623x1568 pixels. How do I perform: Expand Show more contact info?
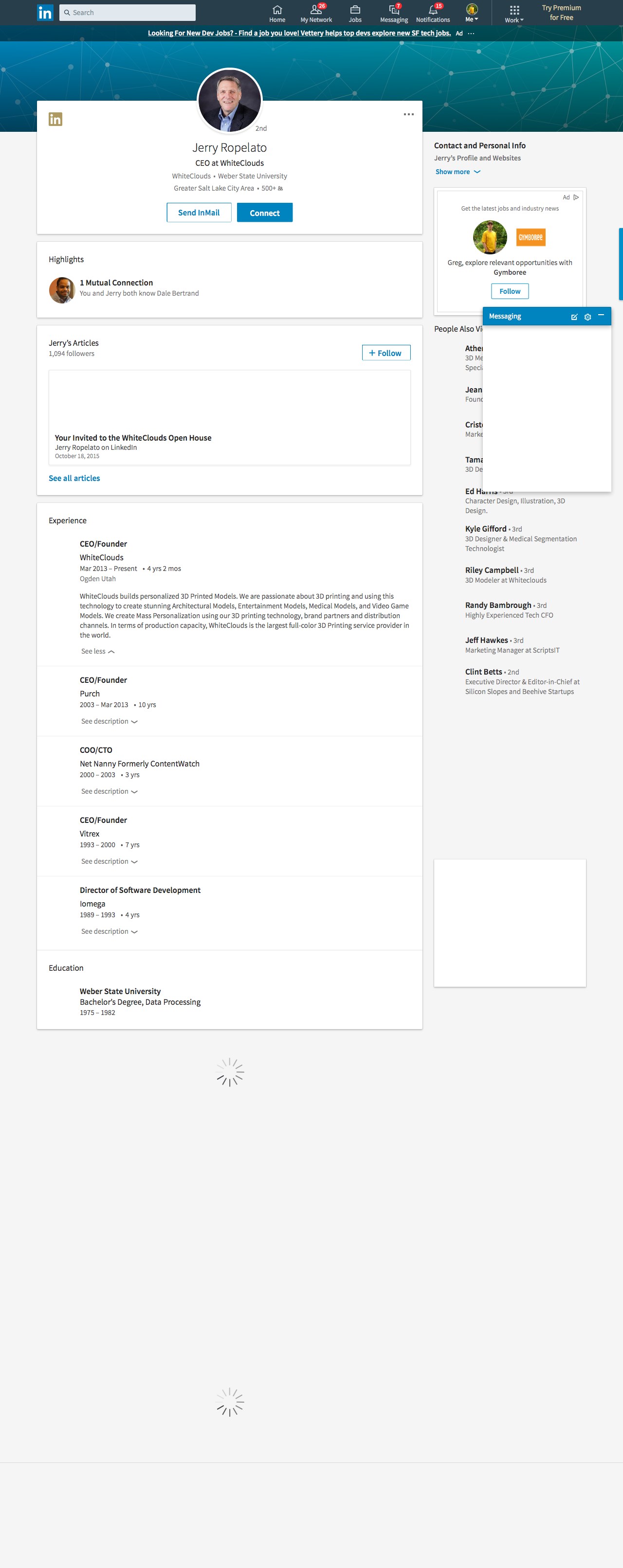click(458, 172)
